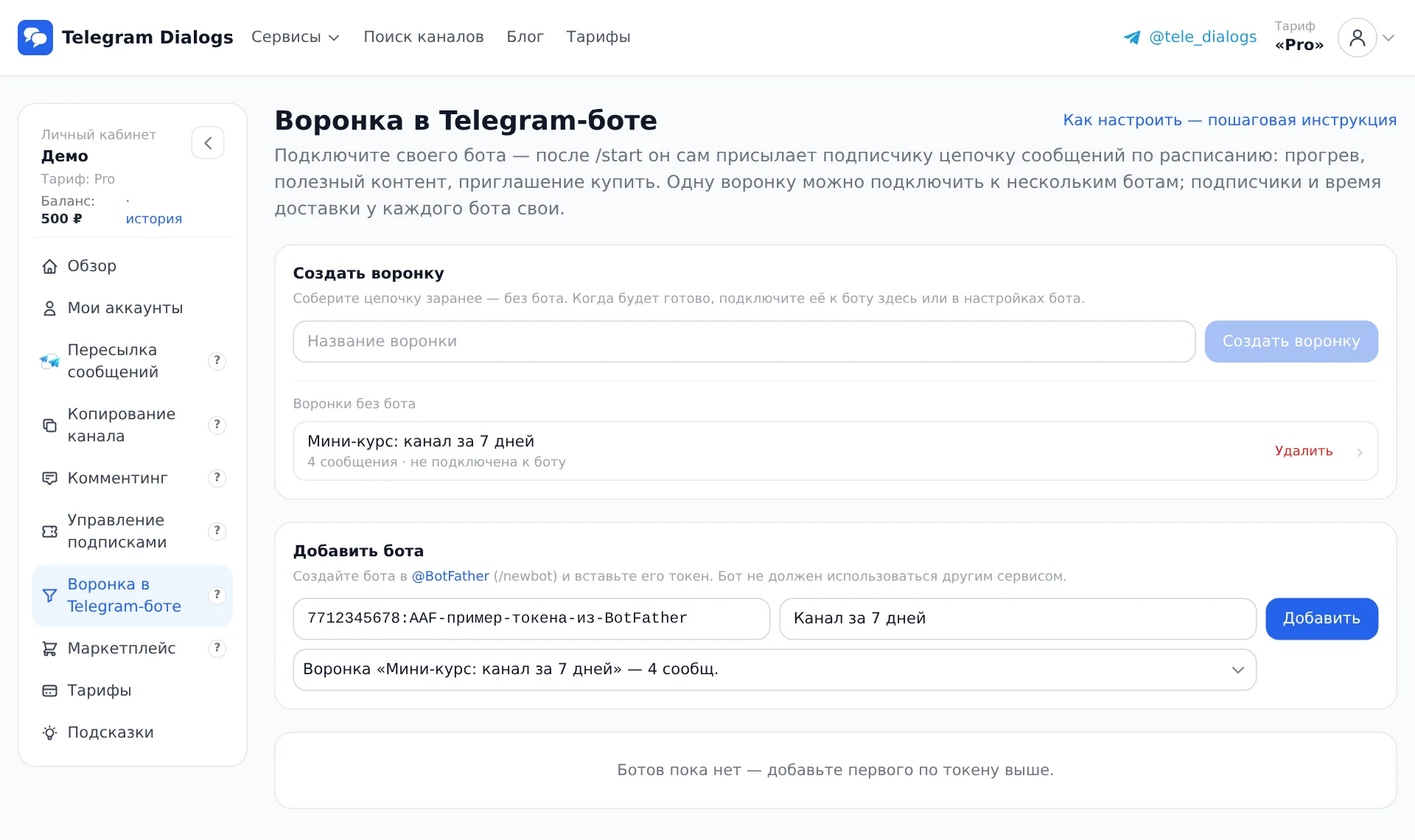Click the Создать воронку button

1291,341
